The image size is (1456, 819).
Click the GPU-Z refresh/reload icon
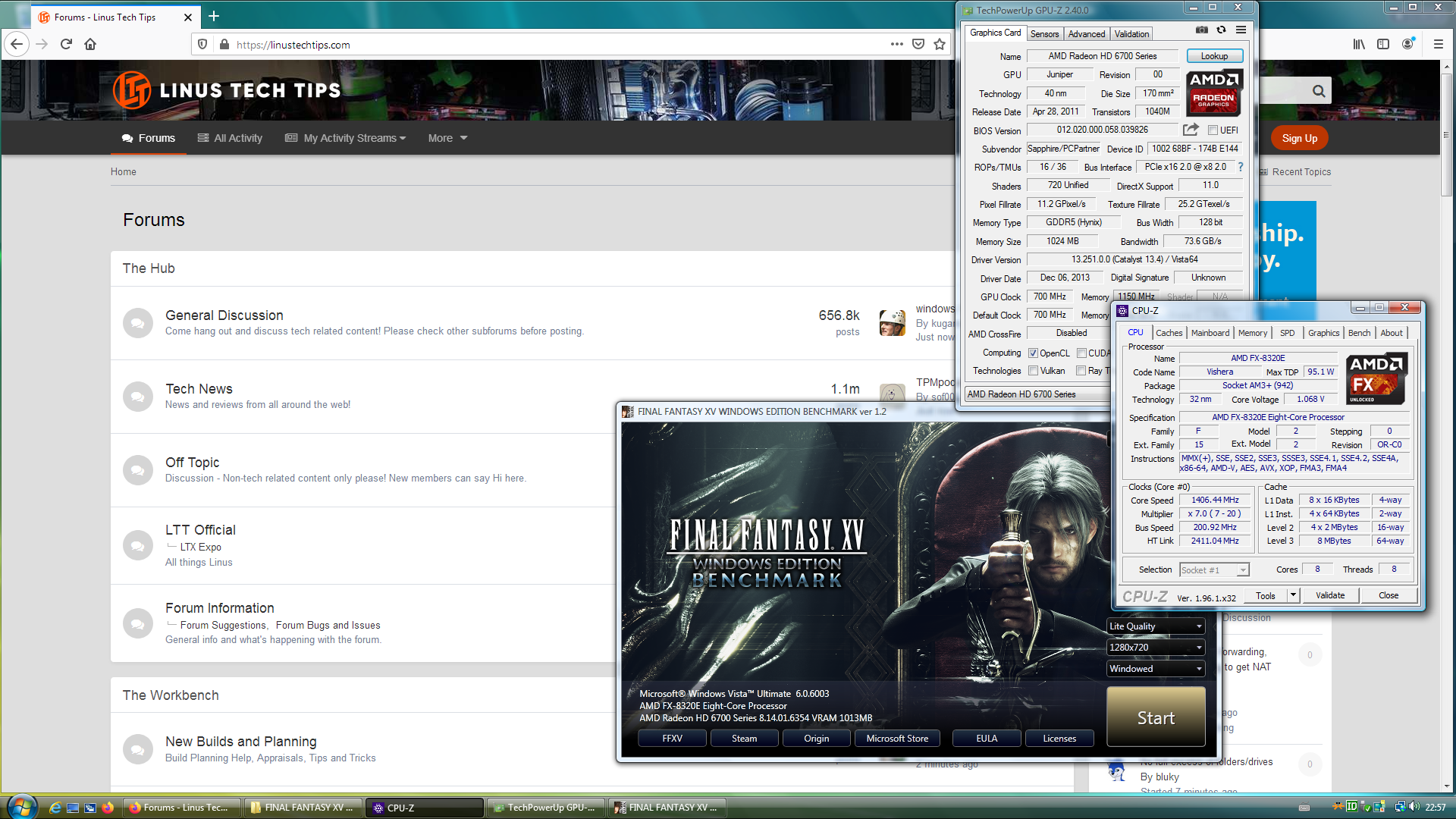1220,33
